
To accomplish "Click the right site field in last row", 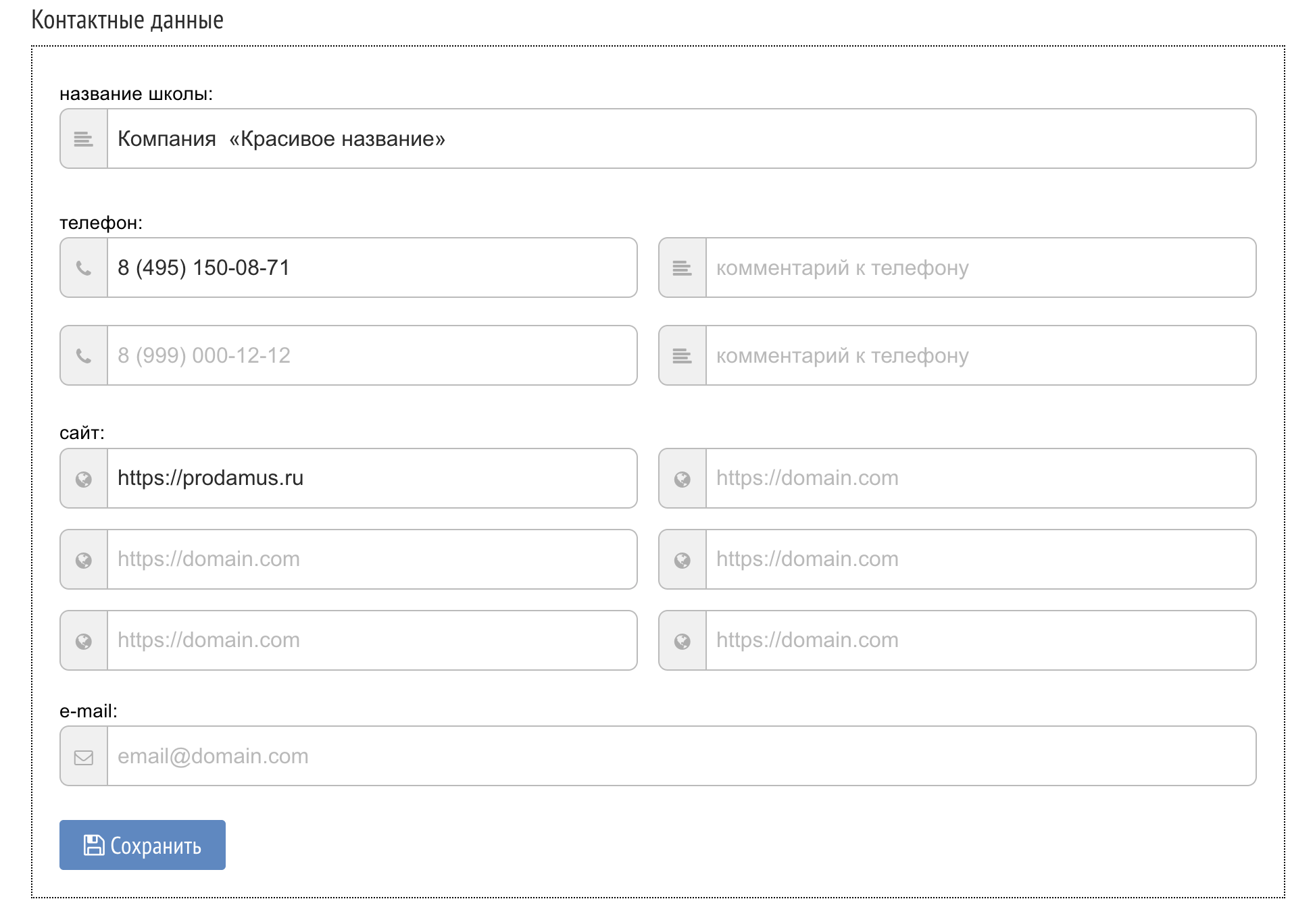I will (x=980, y=641).
